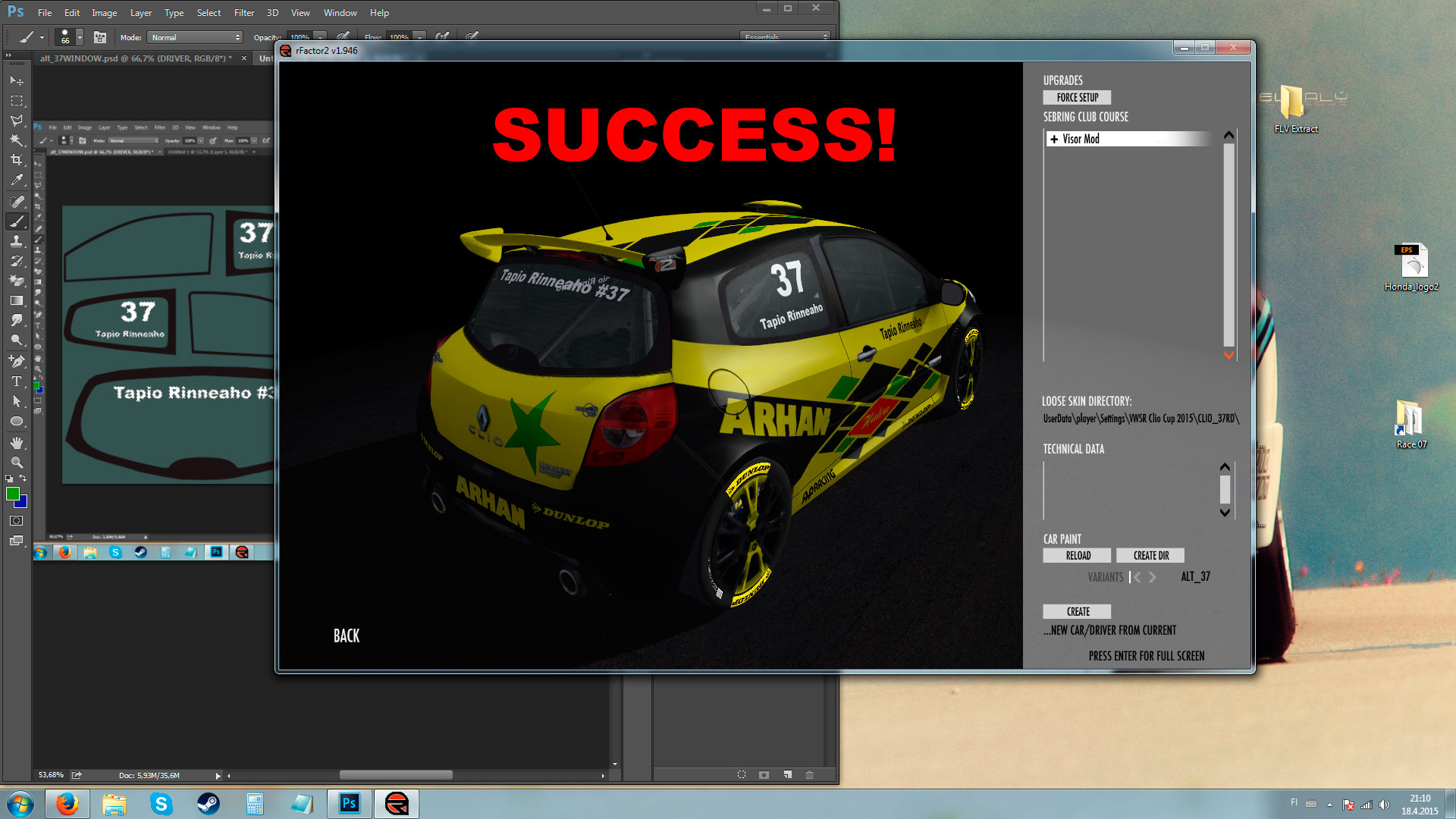Toggle the Brush panel button
The height and width of the screenshot is (819, 1456).
(x=99, y=37)
